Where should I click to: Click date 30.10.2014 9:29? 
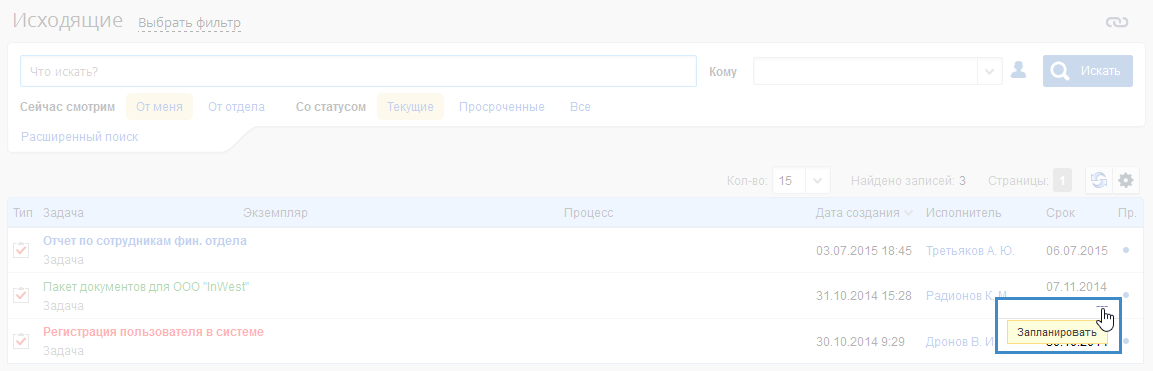click(x=860, y=342)
